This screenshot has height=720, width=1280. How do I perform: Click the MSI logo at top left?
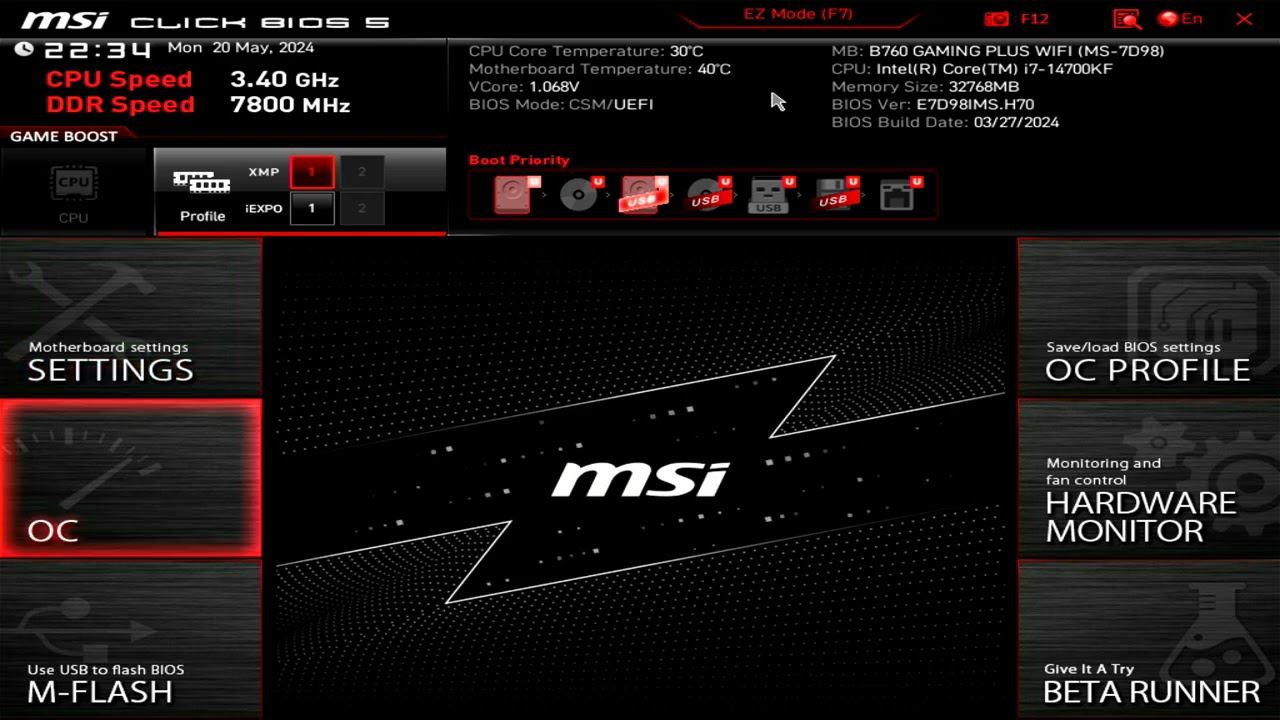pos(66,20)
